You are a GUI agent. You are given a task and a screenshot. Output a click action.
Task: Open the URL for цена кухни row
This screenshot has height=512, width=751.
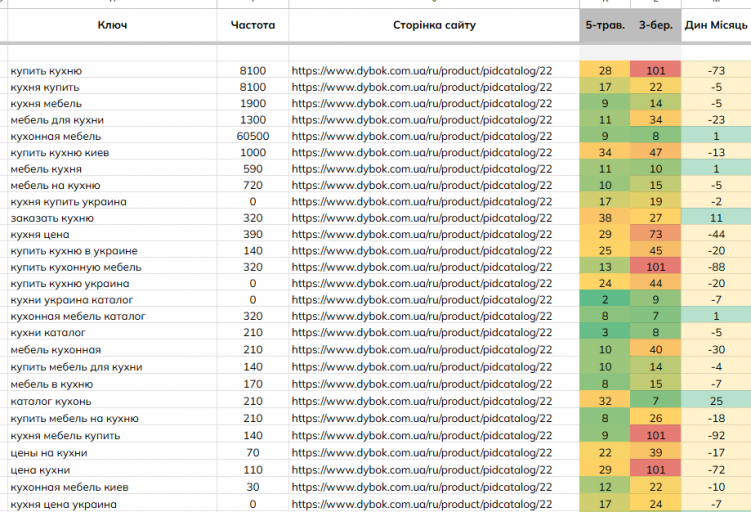[422, 470]
